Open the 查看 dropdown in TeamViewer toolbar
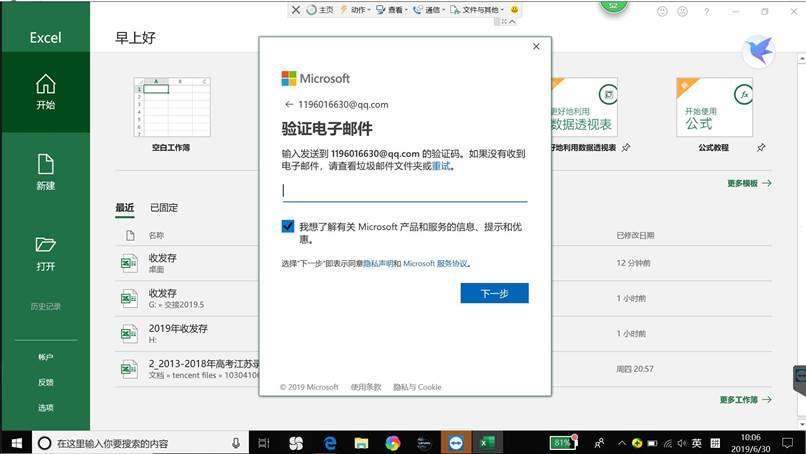The height and width of the screenshot is (454, 806). pyautogui.click(x=392, y=9)
